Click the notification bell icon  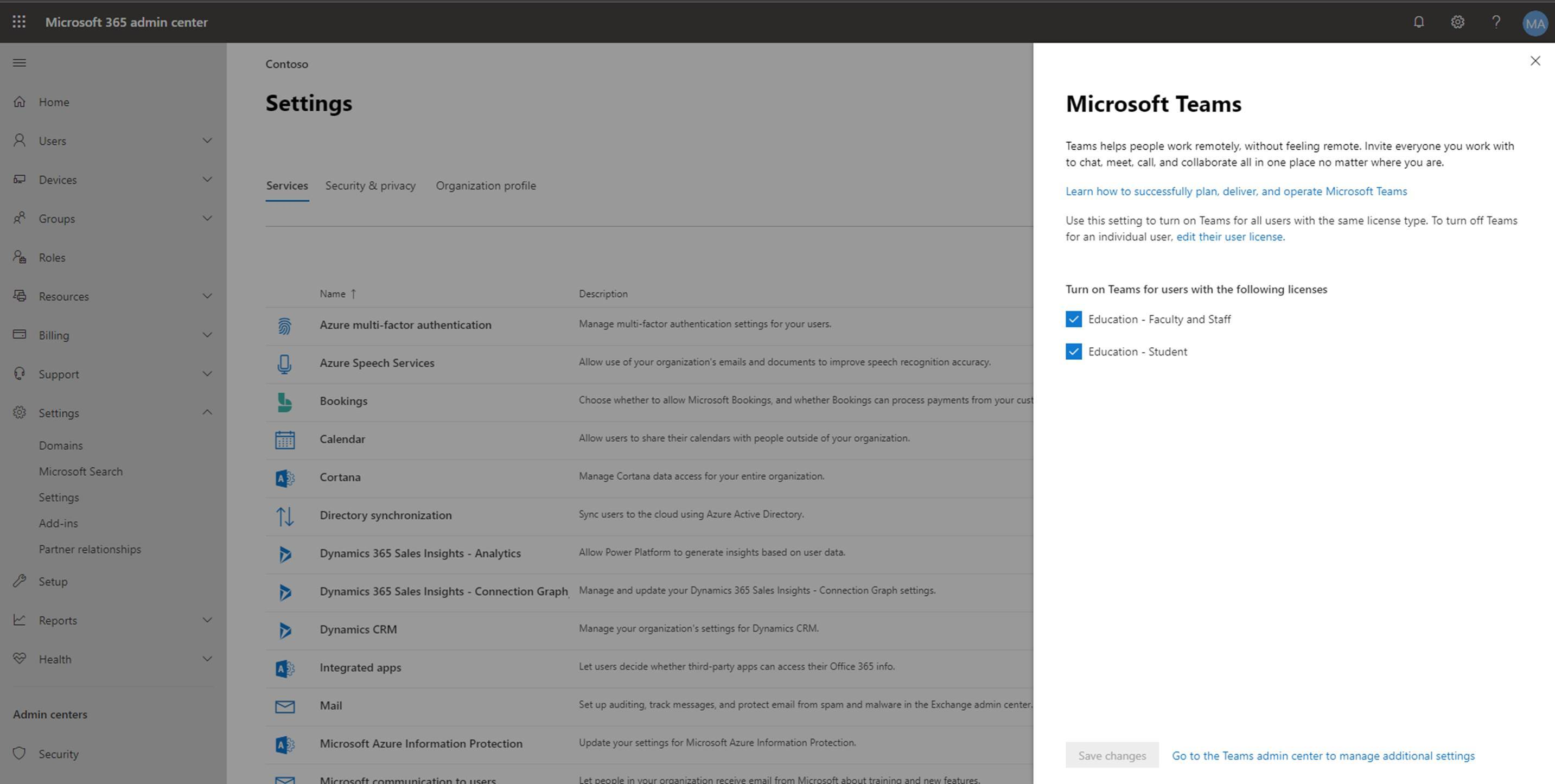coord(1419,22)
